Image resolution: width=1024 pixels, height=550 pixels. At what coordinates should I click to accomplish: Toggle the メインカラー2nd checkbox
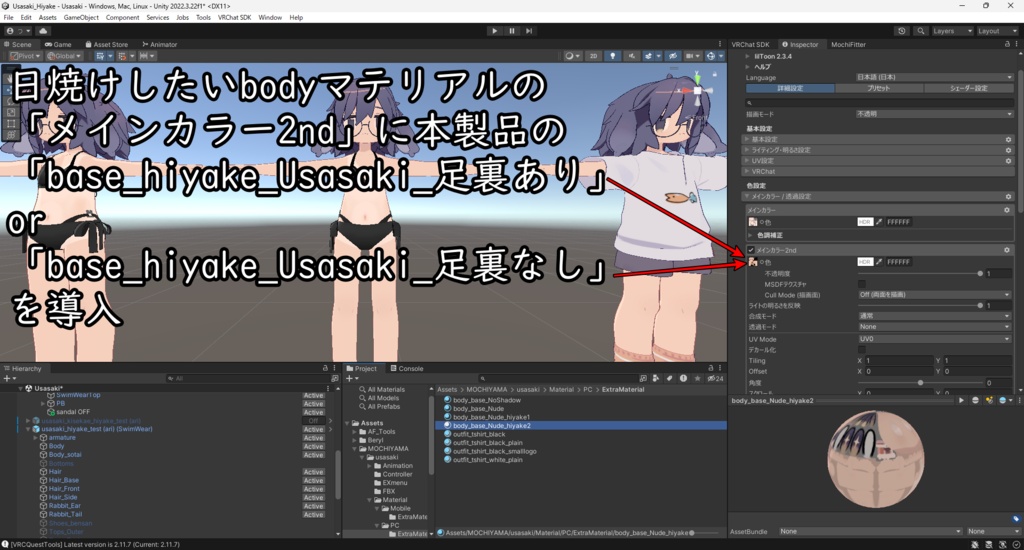coord(751,250)
